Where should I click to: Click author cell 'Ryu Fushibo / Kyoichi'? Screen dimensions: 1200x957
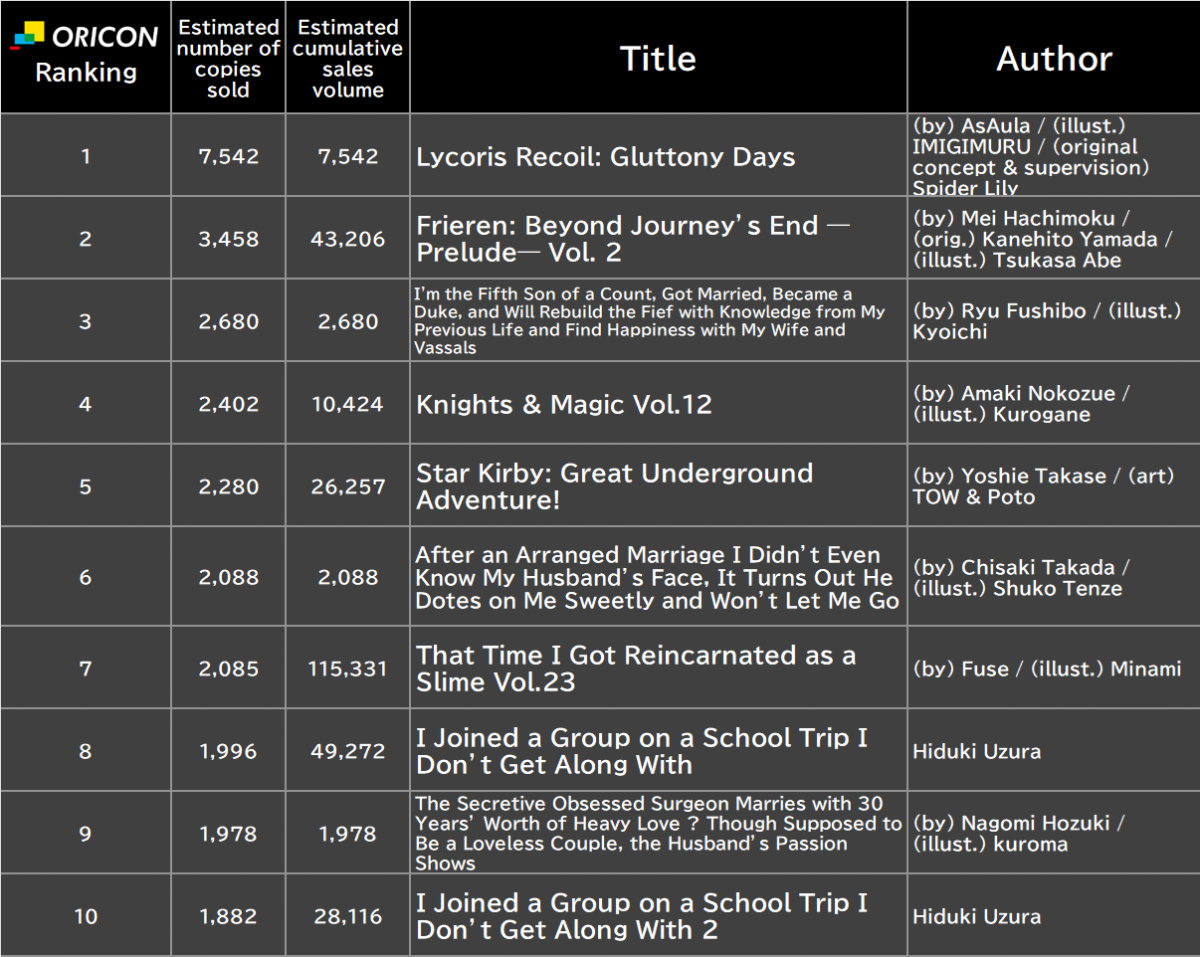click(1053, 321)
